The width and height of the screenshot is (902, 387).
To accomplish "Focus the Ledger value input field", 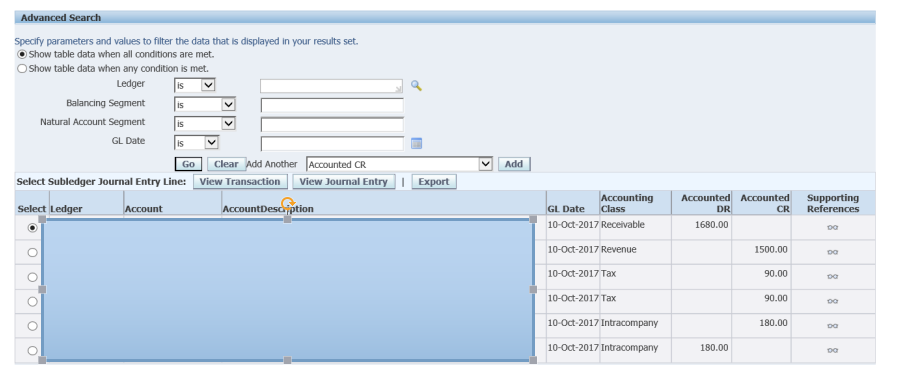I will tap(331, 86).
